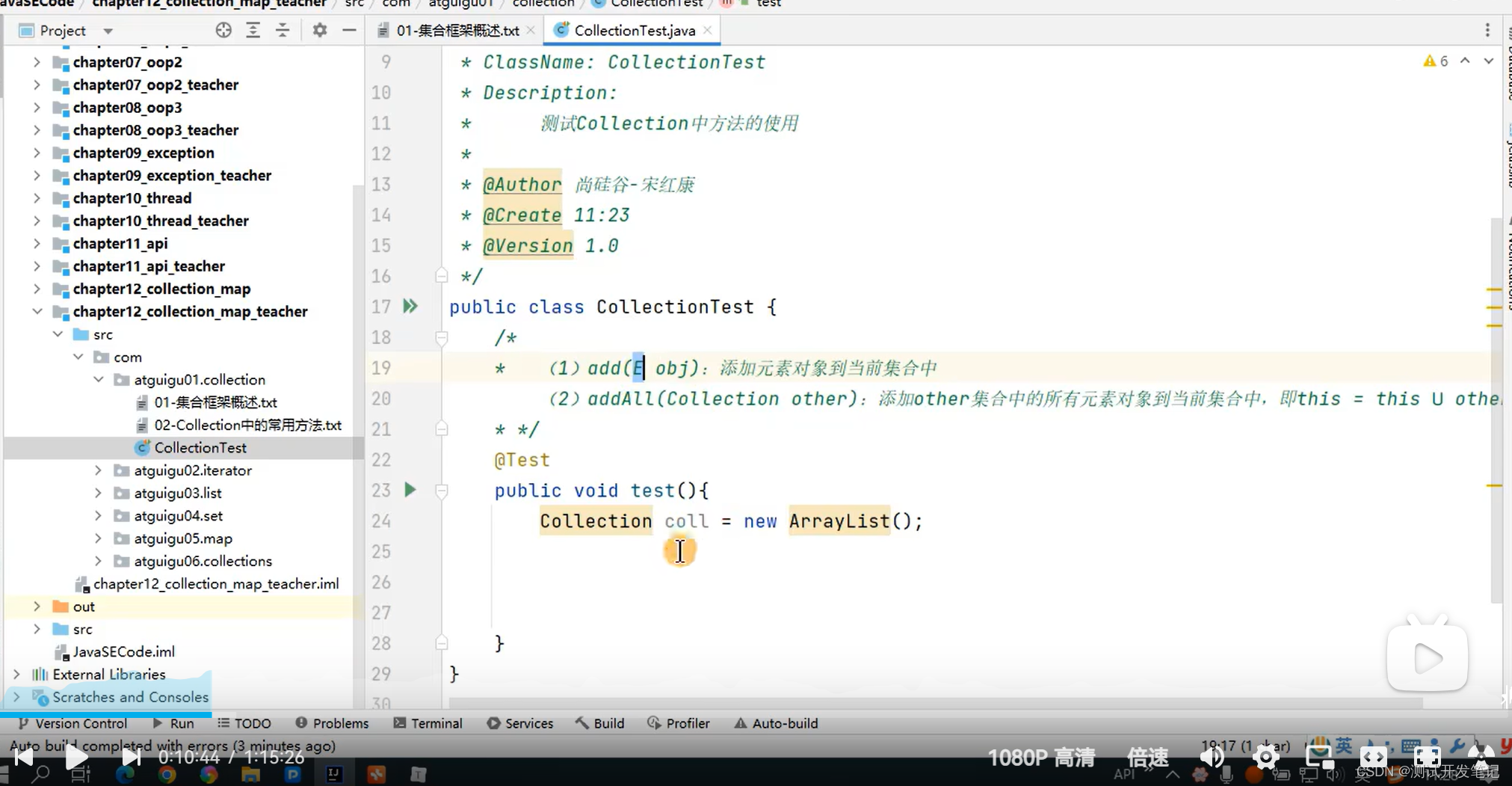Open Project panel settings gear
Image resolution: width=1512 pixels, height=786 pixels.
(320, 31)
